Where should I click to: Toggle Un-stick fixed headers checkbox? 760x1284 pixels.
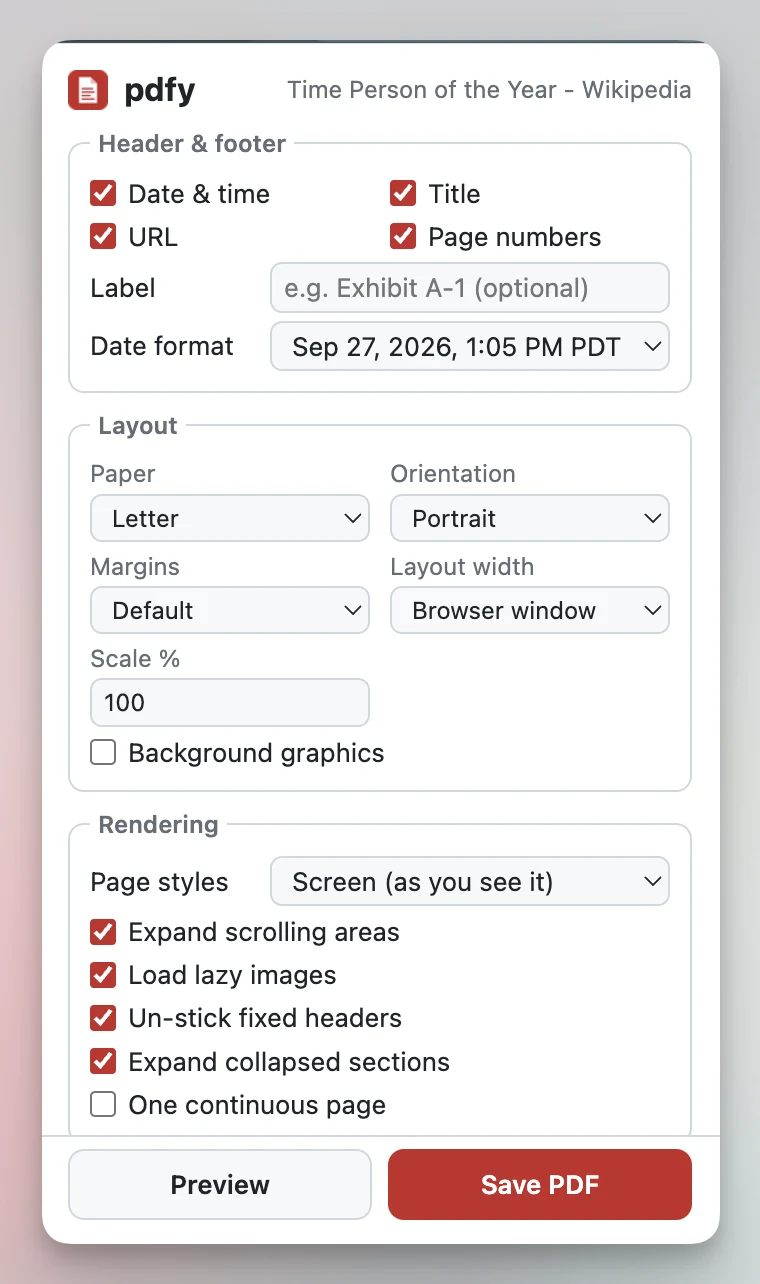pos(103,1018)
